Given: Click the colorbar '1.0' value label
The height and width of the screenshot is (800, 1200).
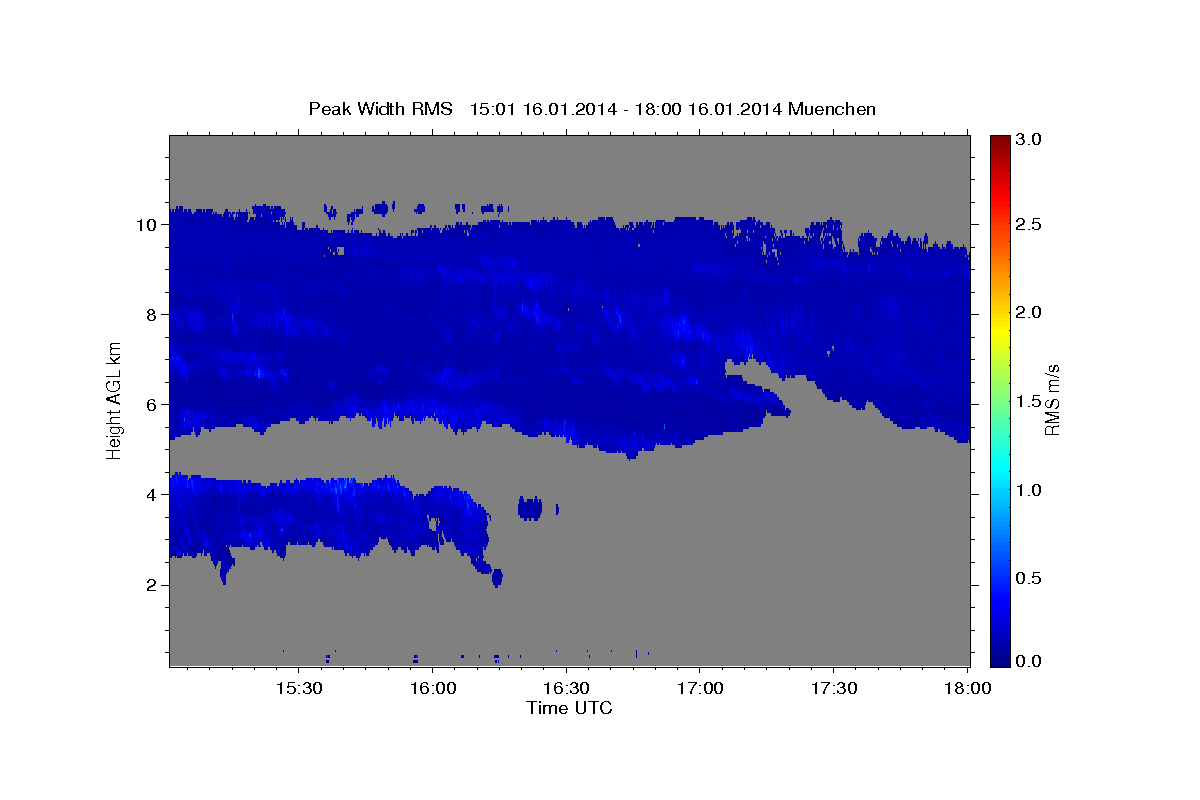Looking at the screenshot, I should click(x=1029, y=490).
